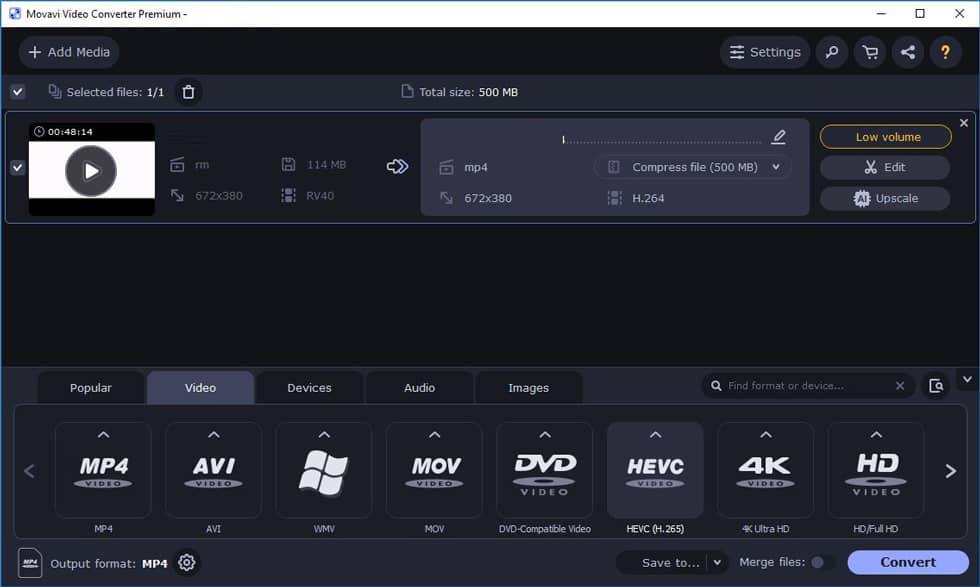The height and width of the screenshot is (587, 980).
Task: Click the pencil icon to rename output file
Action: (778, 136)
